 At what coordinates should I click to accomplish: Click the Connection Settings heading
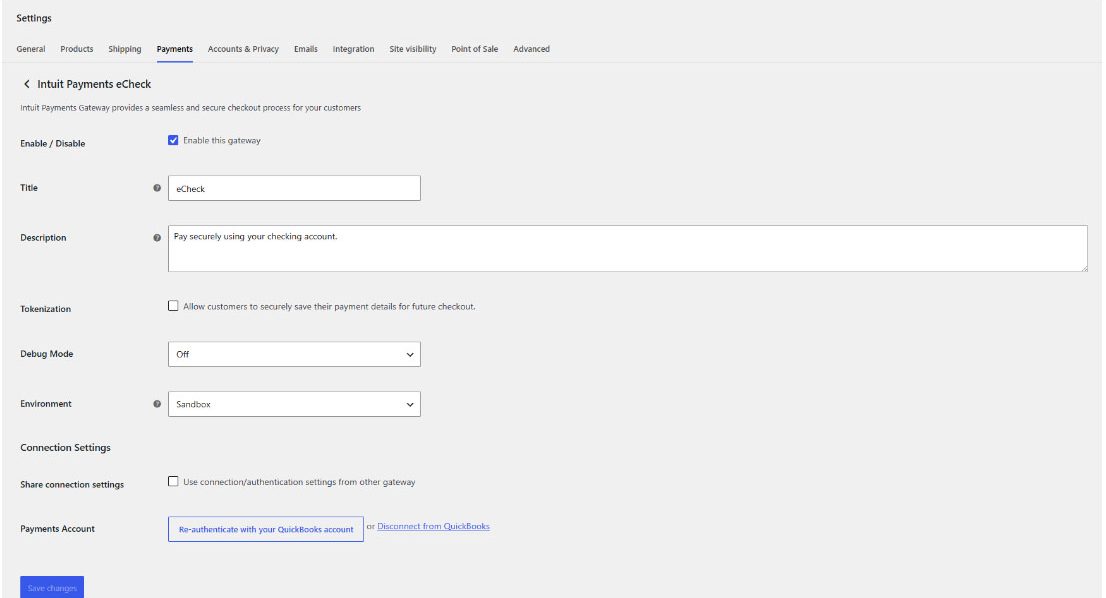tap(66, 448)
